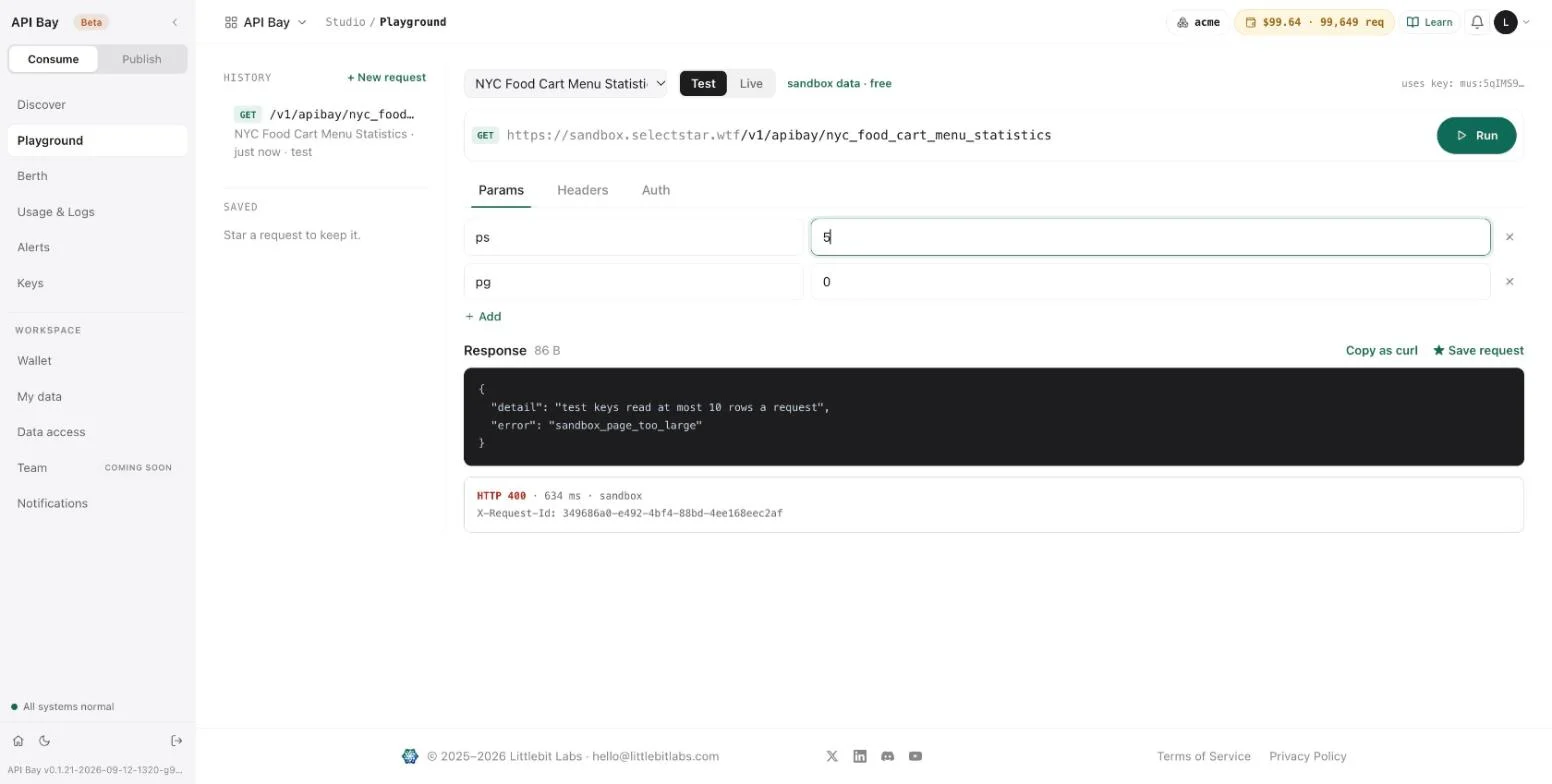Expand the API Bay app switcher dropdown
The height and width of the screenshot is (784, 1552).
(x=266, y=22)
